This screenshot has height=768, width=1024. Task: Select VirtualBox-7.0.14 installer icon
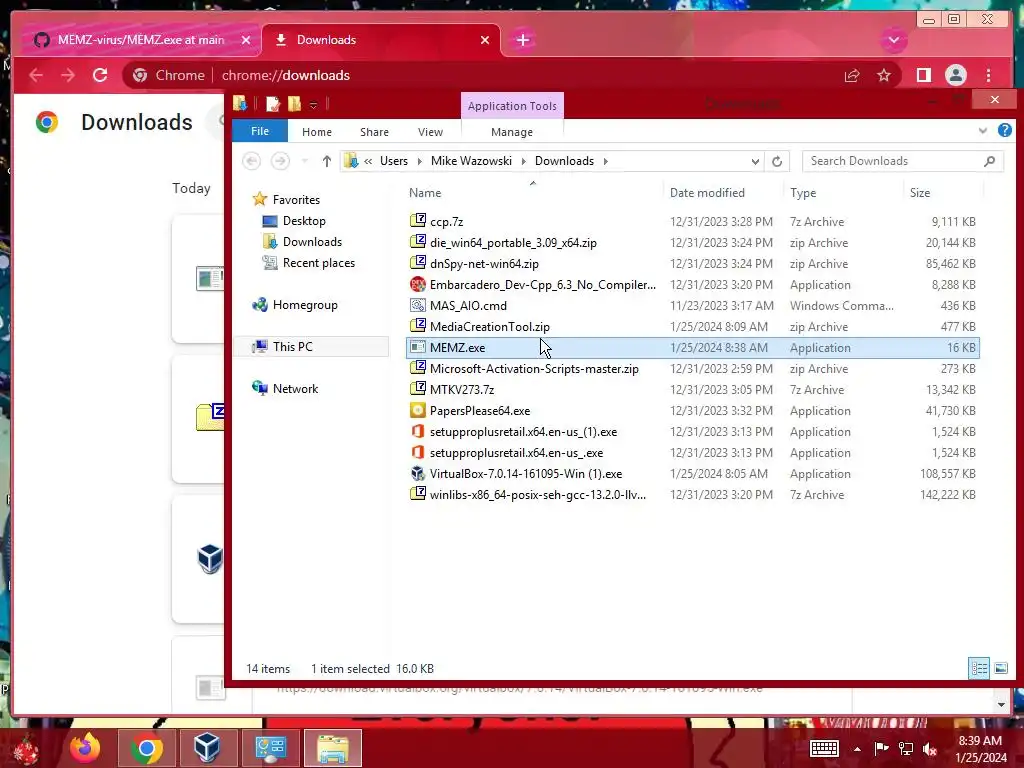[x=417, y=473]
